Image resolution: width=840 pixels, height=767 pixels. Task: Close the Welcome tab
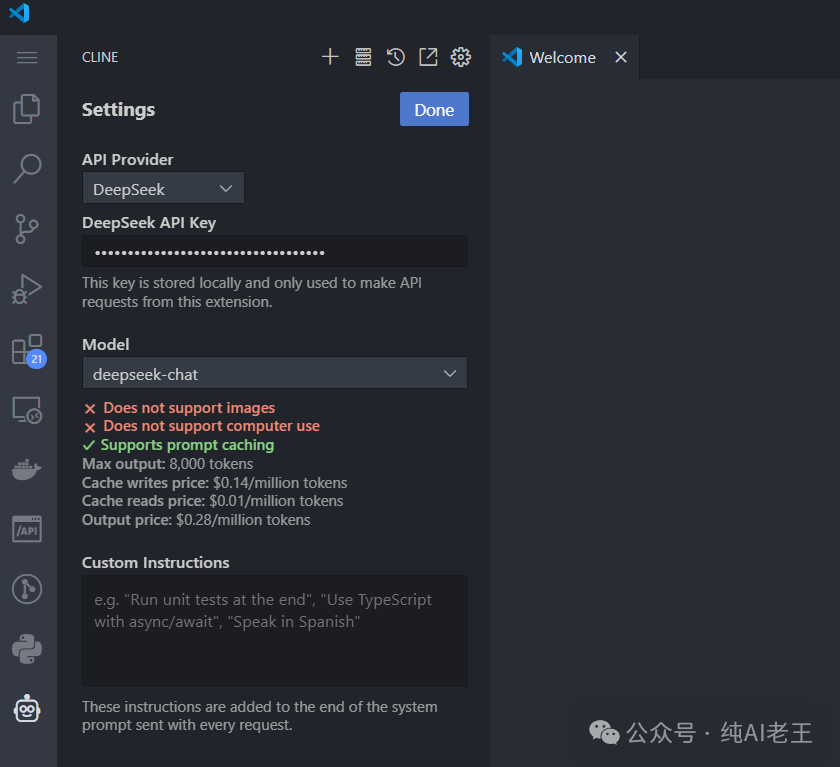[621, 57]
